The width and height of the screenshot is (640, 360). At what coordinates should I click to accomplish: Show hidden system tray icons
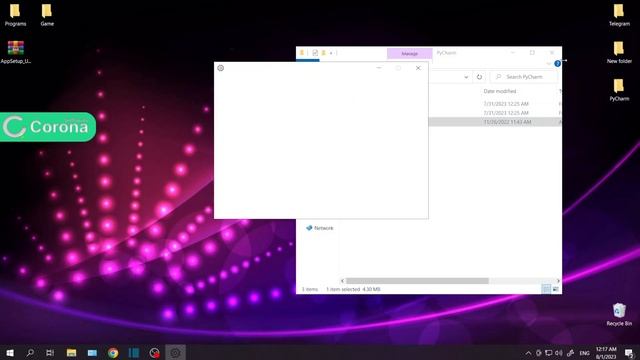point(528,353)
